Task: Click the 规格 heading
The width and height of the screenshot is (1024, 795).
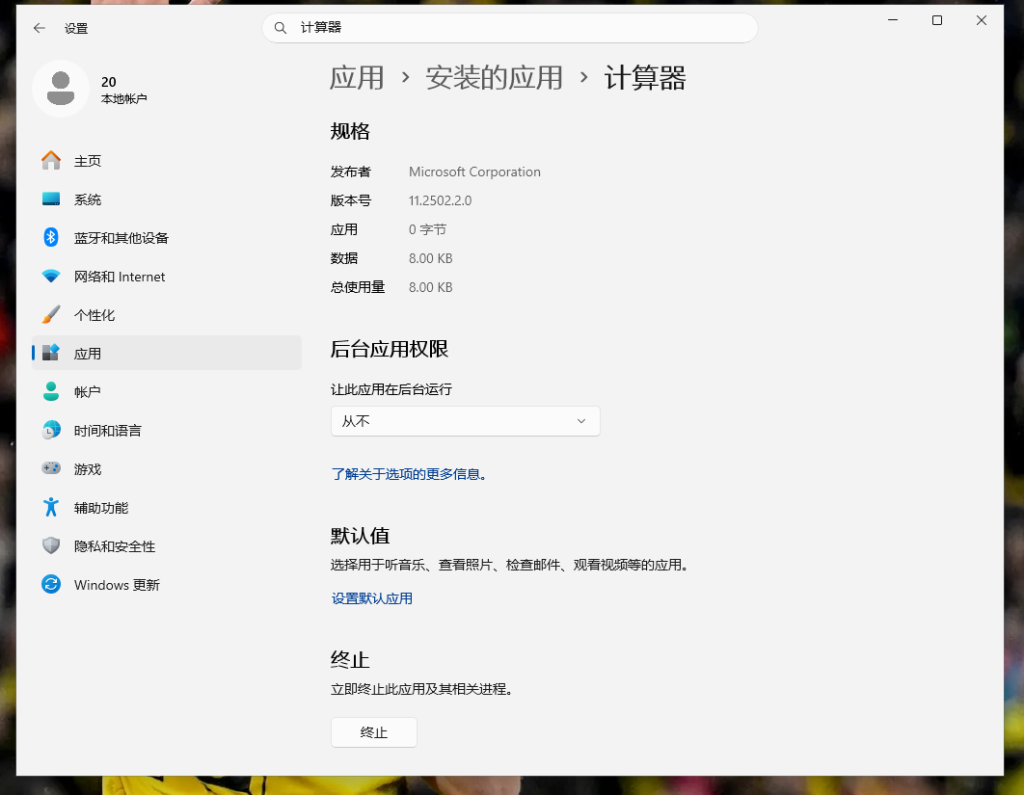Action: (350, 131)
